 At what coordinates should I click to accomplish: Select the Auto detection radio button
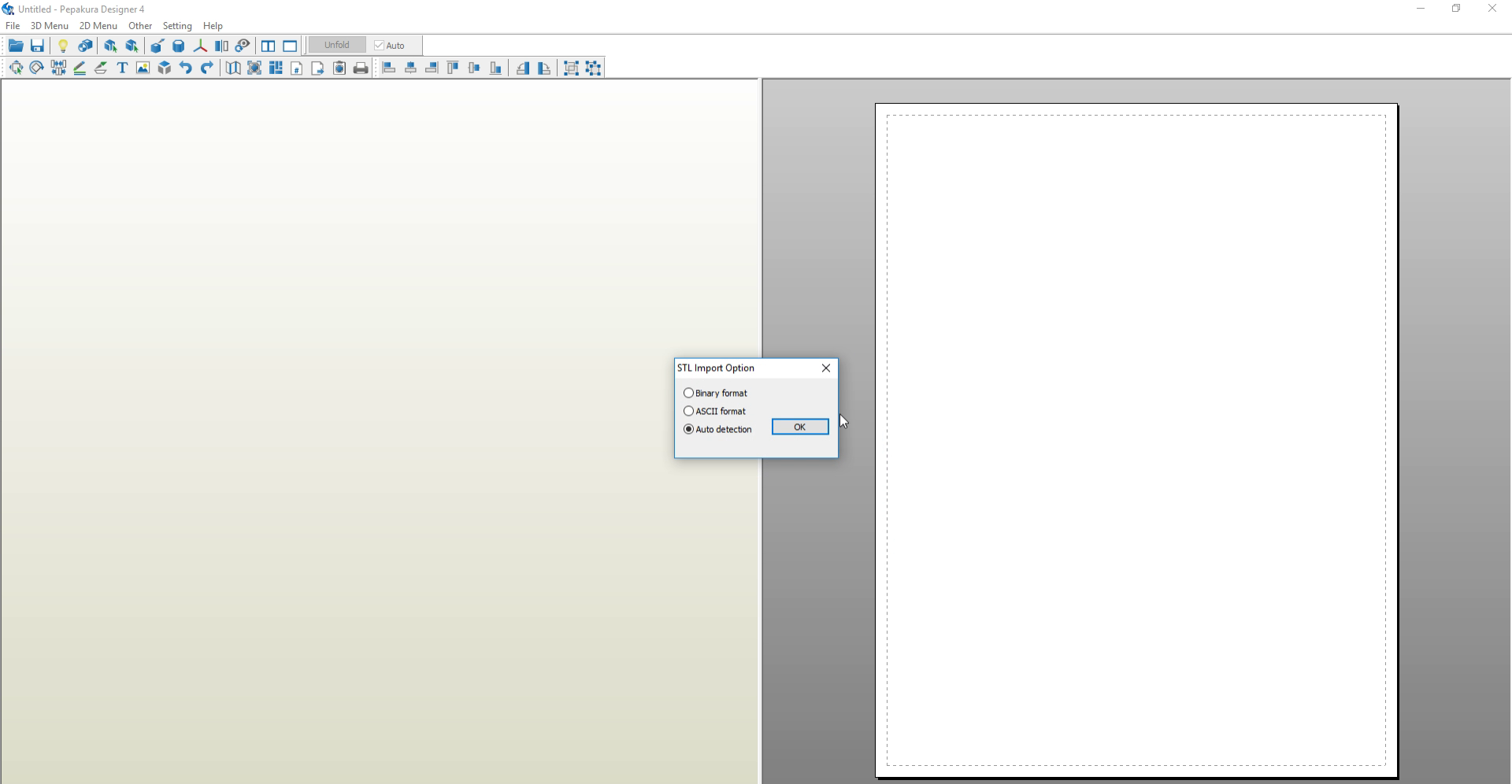coord(688,429)
